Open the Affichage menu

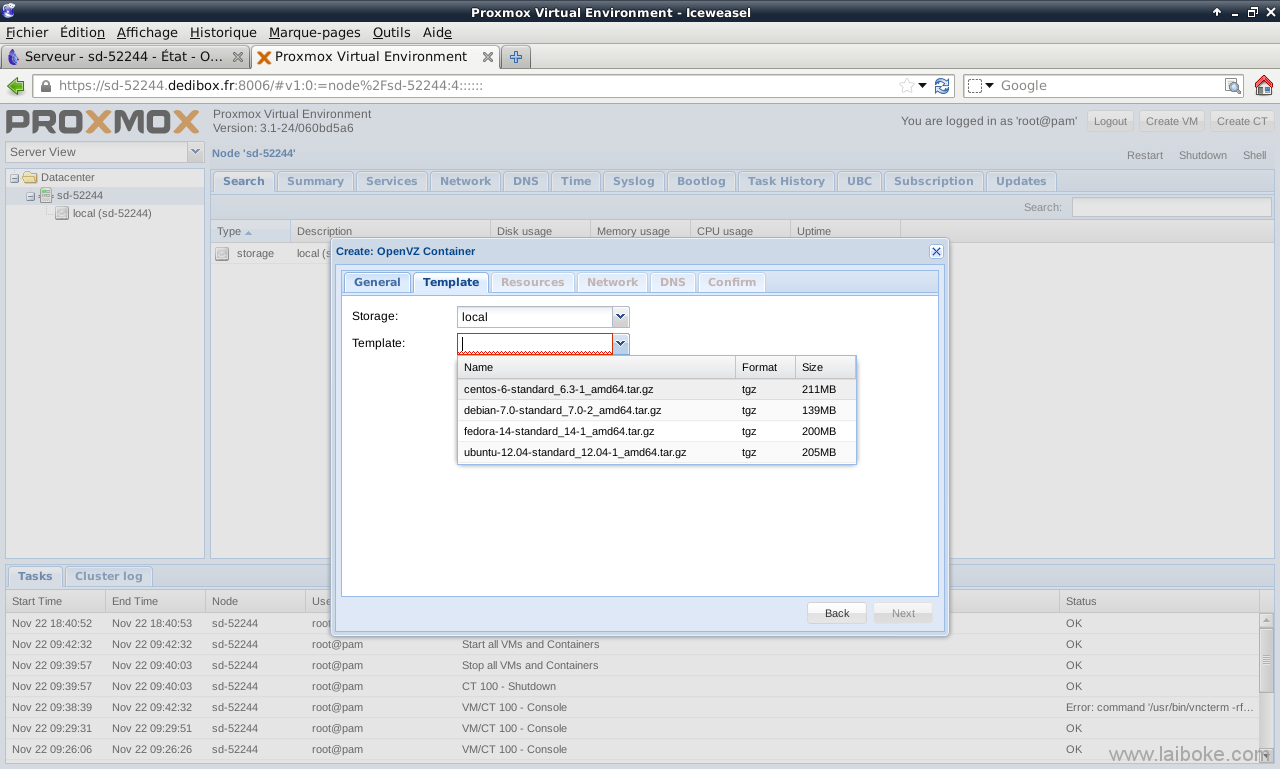[147, 33]
